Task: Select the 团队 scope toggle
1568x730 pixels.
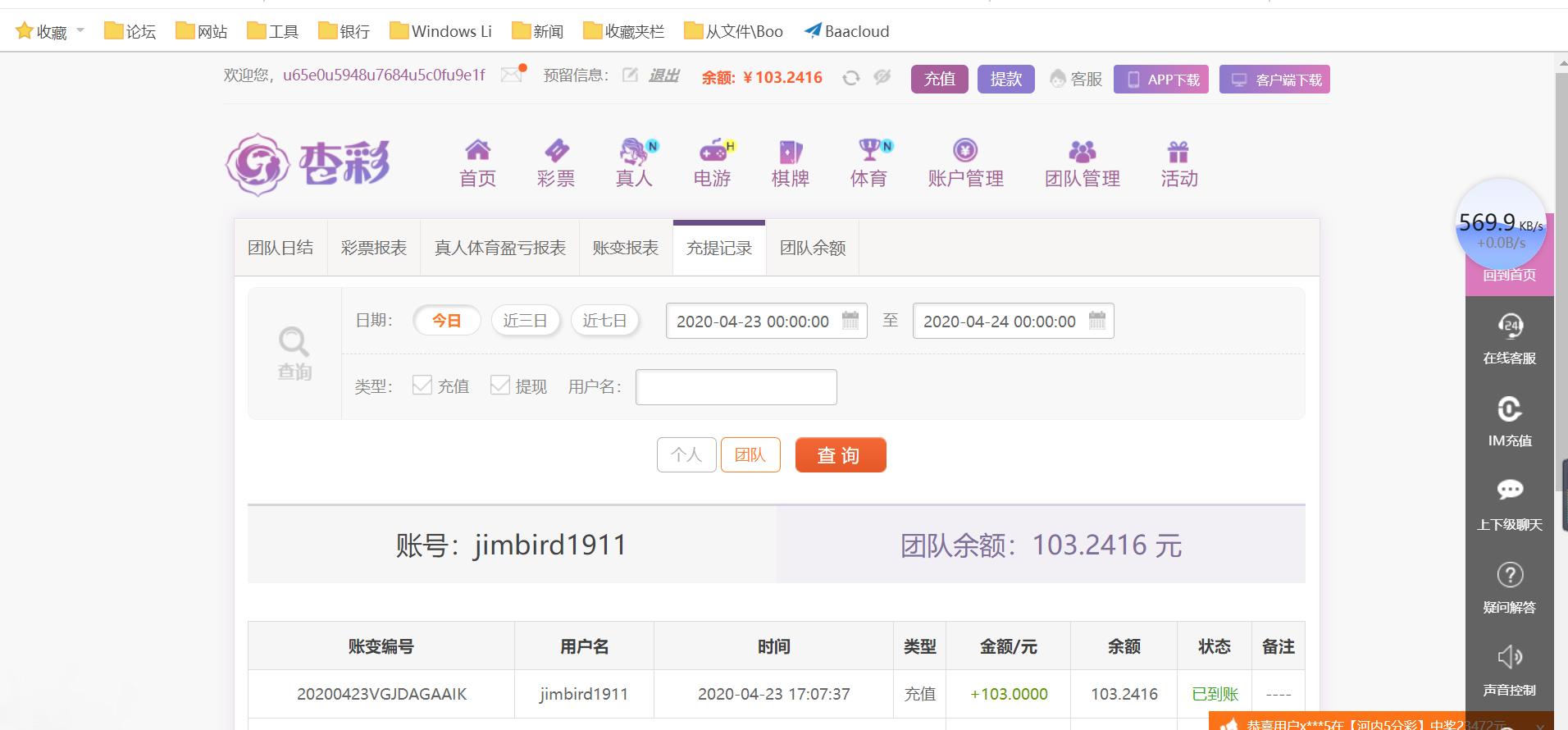Action: coord(750,454)
